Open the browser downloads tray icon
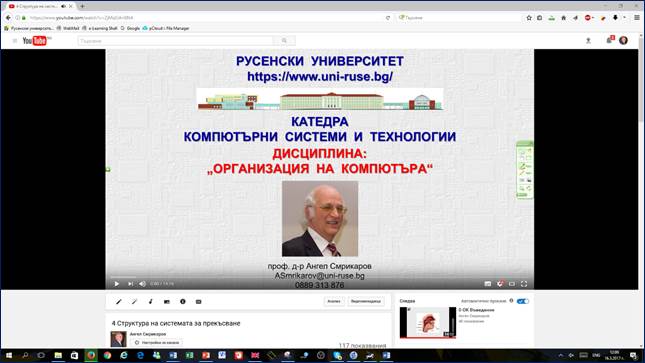645x363 pixels. point(552,18)
